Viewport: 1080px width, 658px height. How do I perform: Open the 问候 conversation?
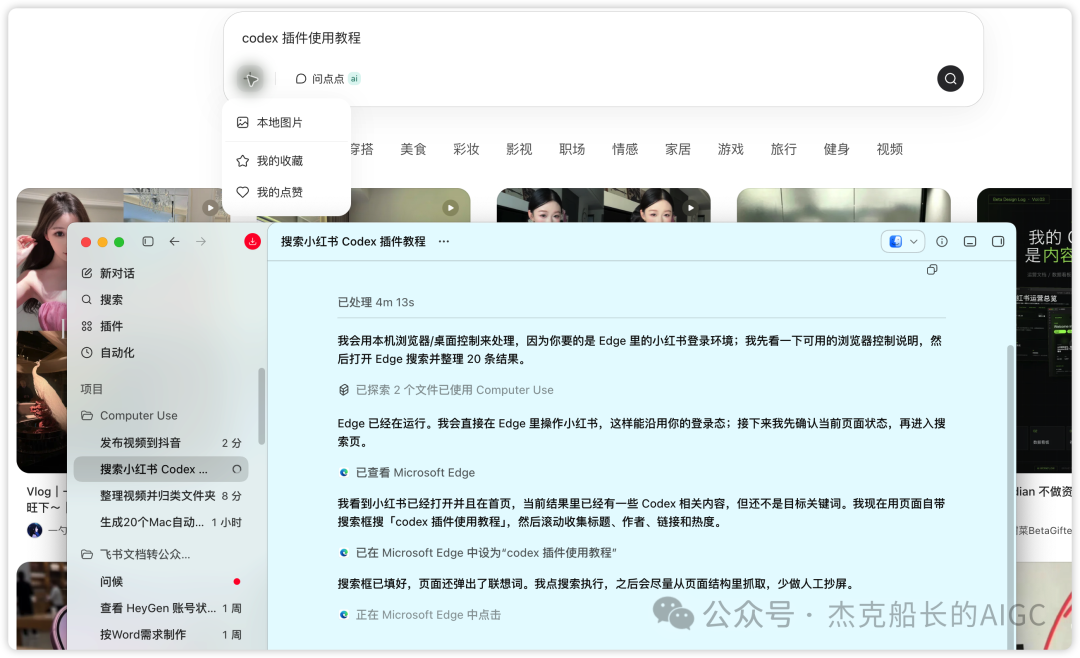161,582
